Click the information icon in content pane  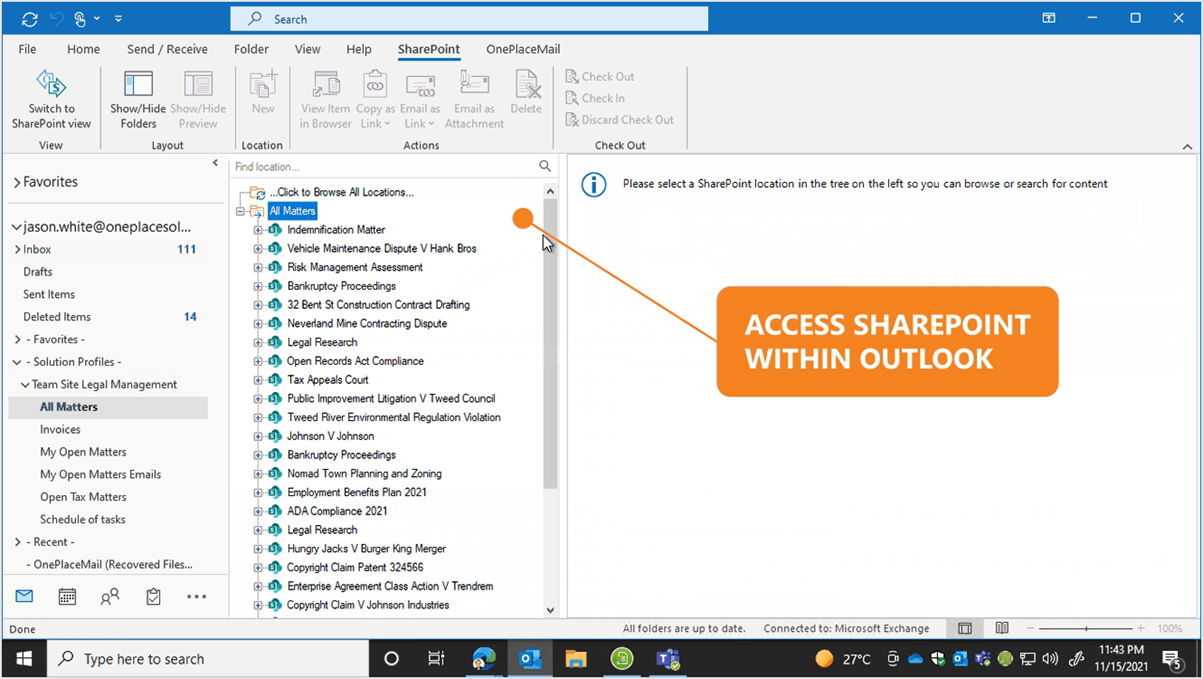click(x=594, y=184)
